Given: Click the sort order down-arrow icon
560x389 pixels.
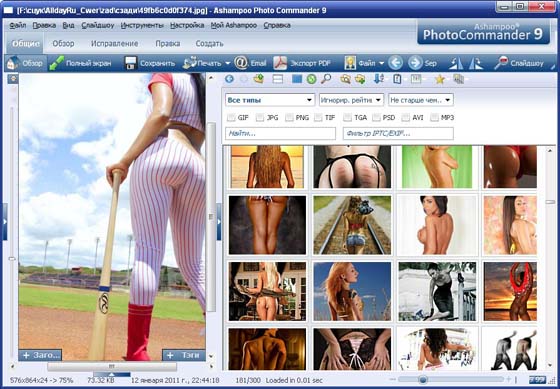Looking at the screenshot, I should pyautogui.click(x=379, y=79).
